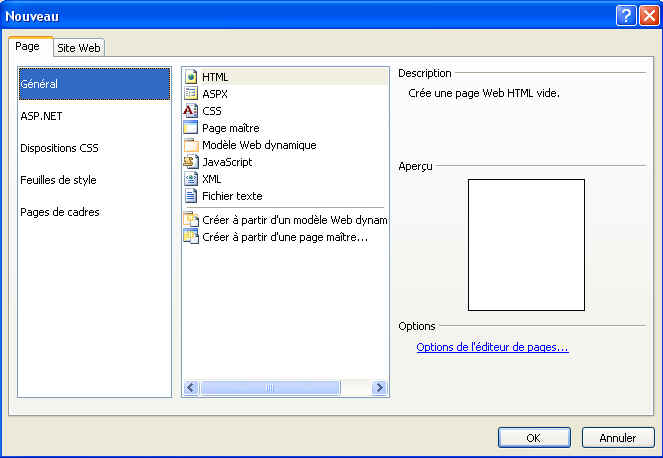Click the Fichier texte icon

pos(191,195)
